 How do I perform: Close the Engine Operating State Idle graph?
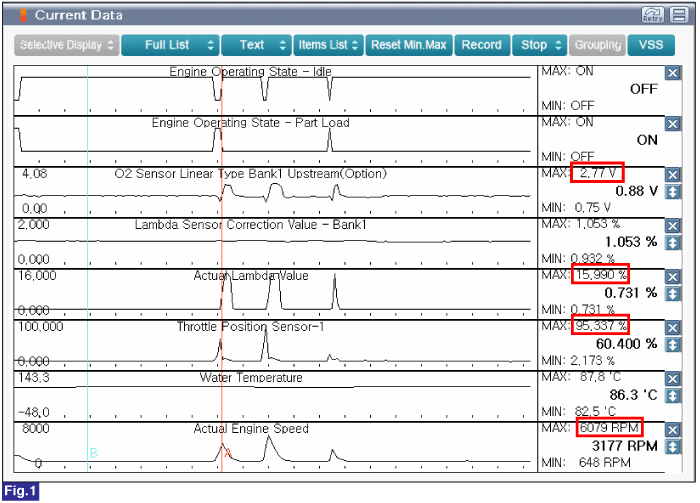coord(673,73)
